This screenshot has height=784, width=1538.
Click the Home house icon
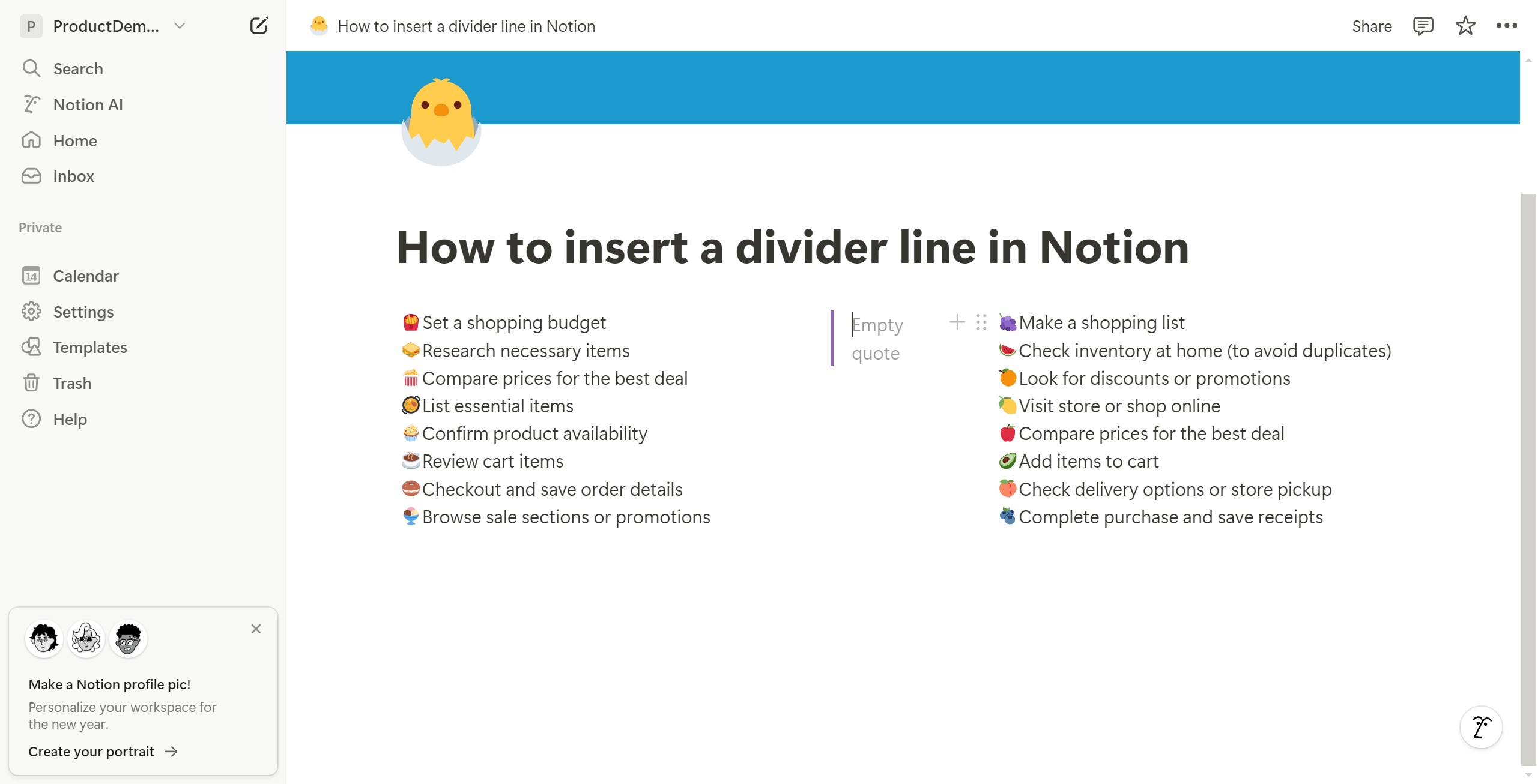click(31, 140)
